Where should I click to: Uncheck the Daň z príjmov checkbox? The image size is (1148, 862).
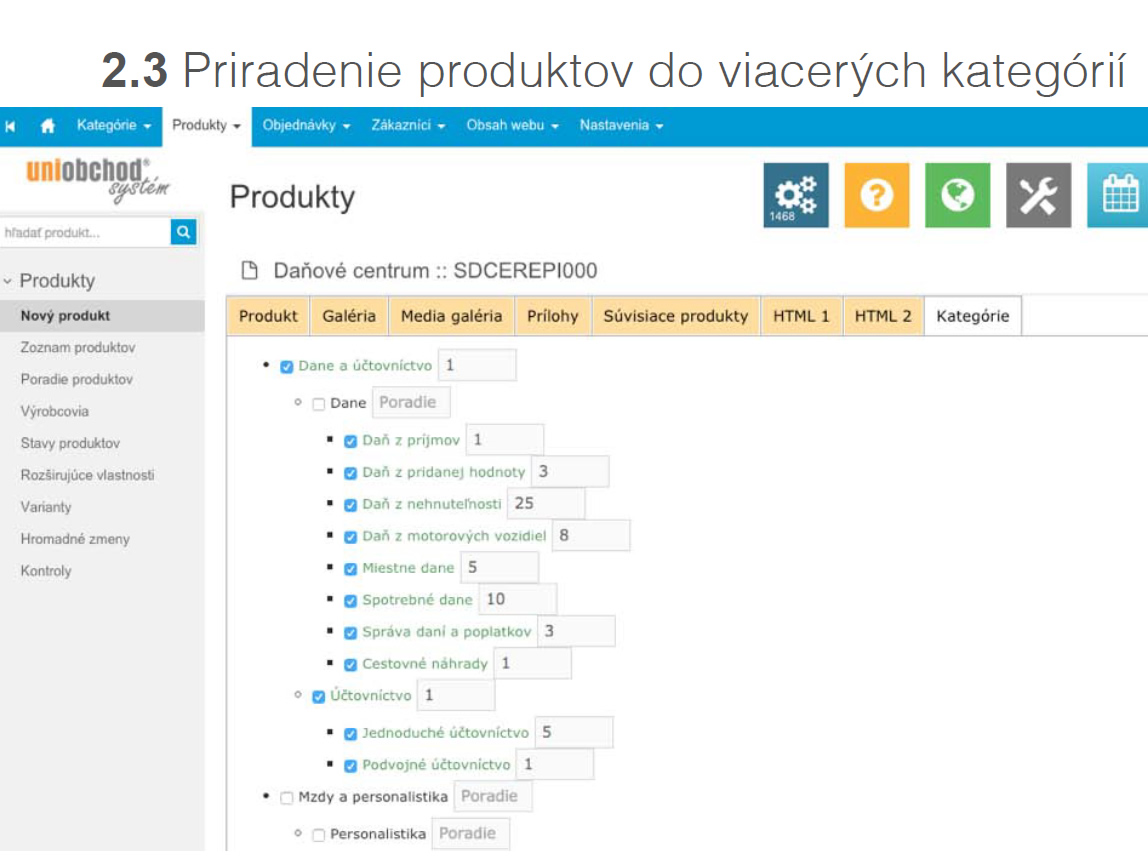click(x=351, y=441)
